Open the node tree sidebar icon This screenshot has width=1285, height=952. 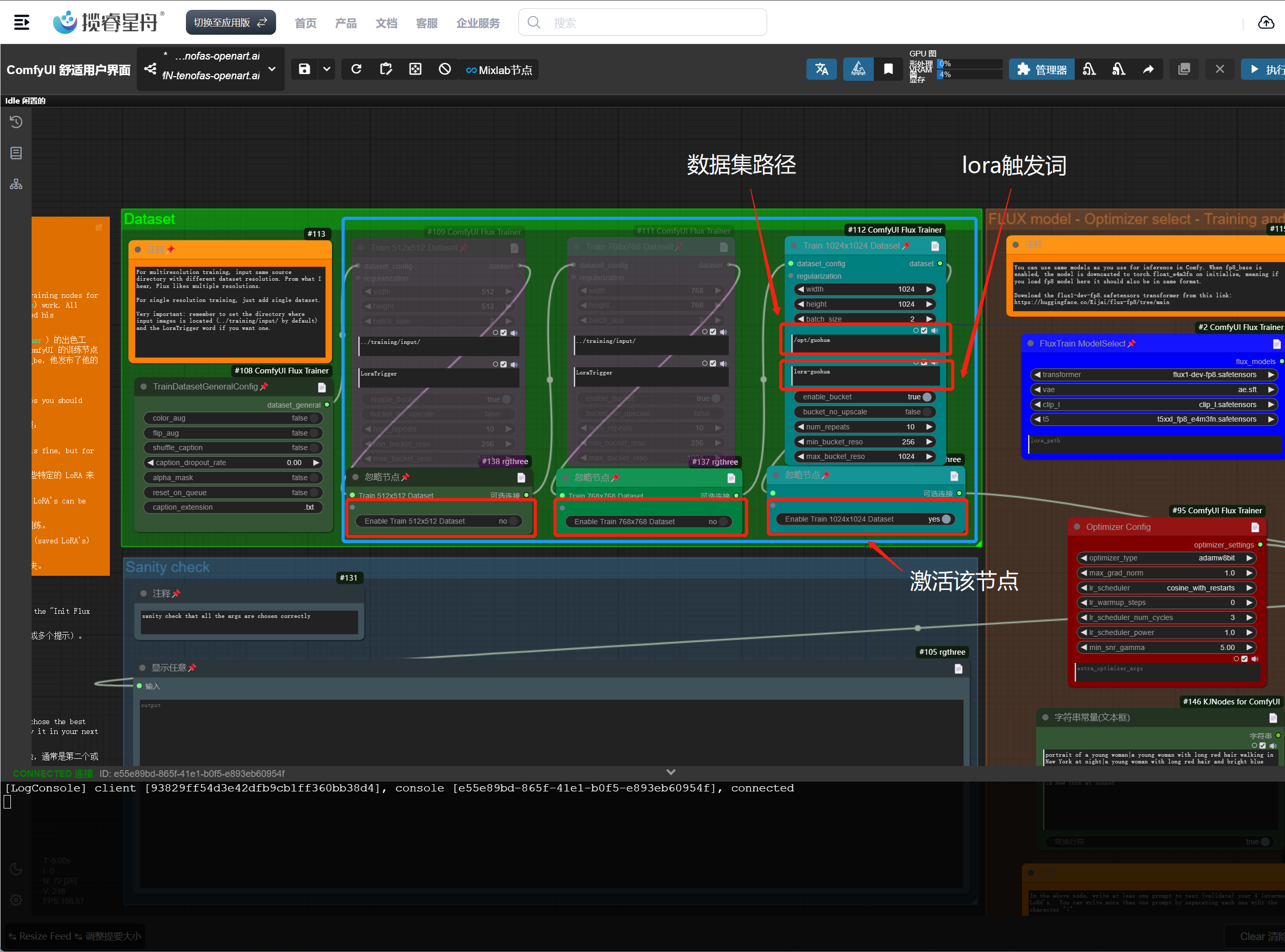(16, 184)
